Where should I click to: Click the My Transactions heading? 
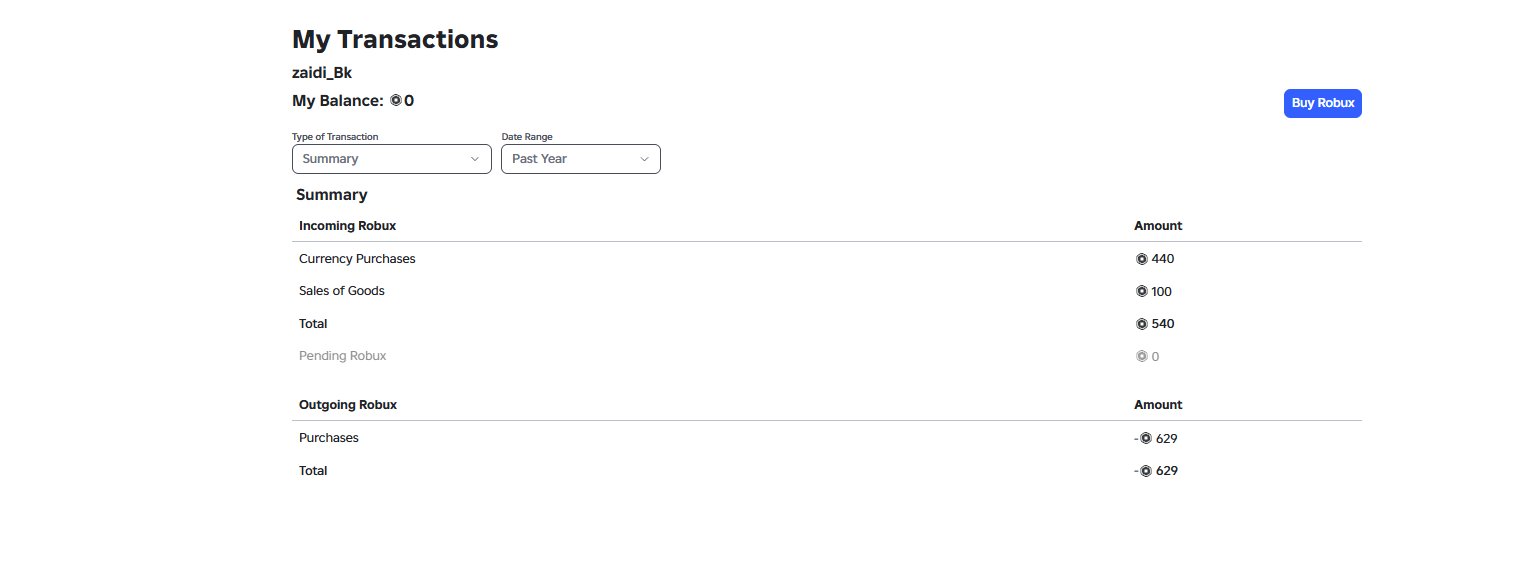[x=395, y=40]
